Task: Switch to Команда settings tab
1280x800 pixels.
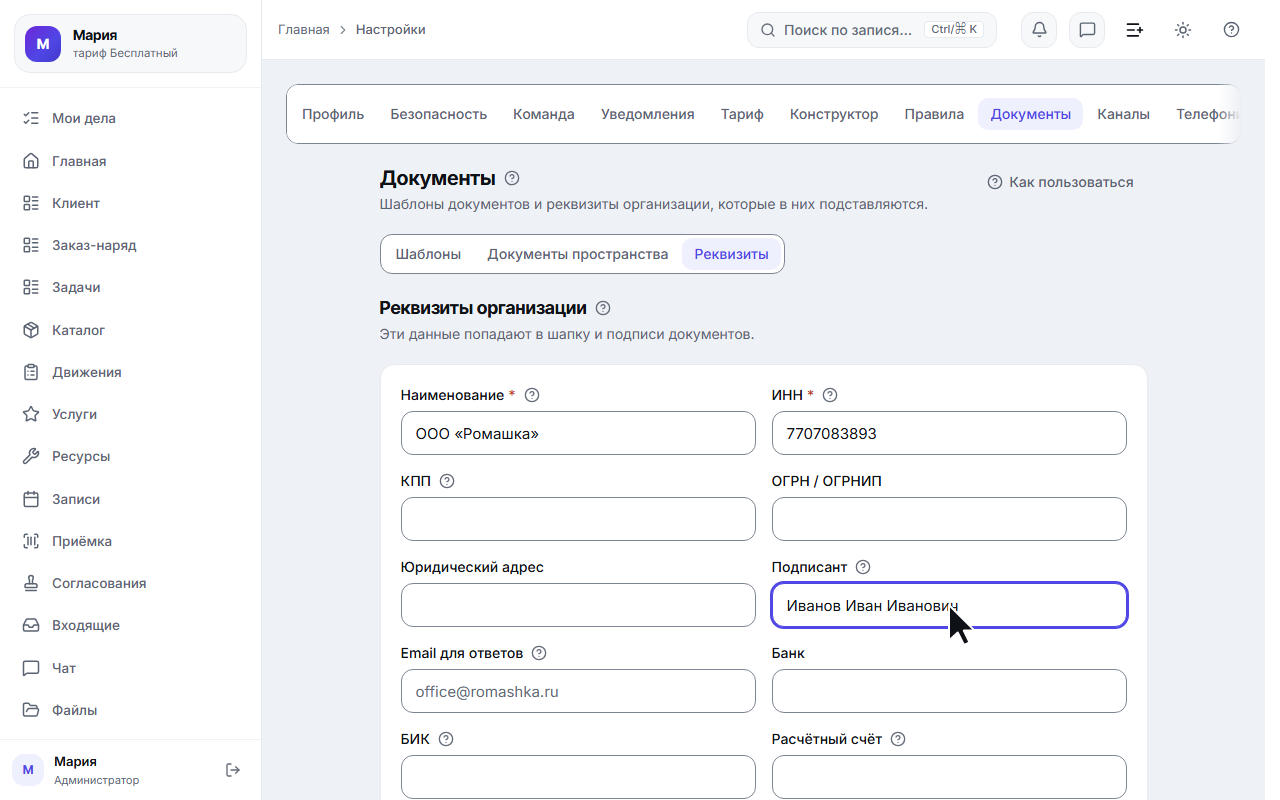Action: coord(544,114)
